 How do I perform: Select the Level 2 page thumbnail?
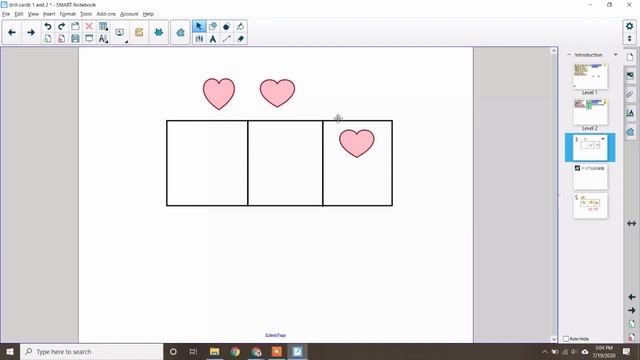[x=590, y=112]
